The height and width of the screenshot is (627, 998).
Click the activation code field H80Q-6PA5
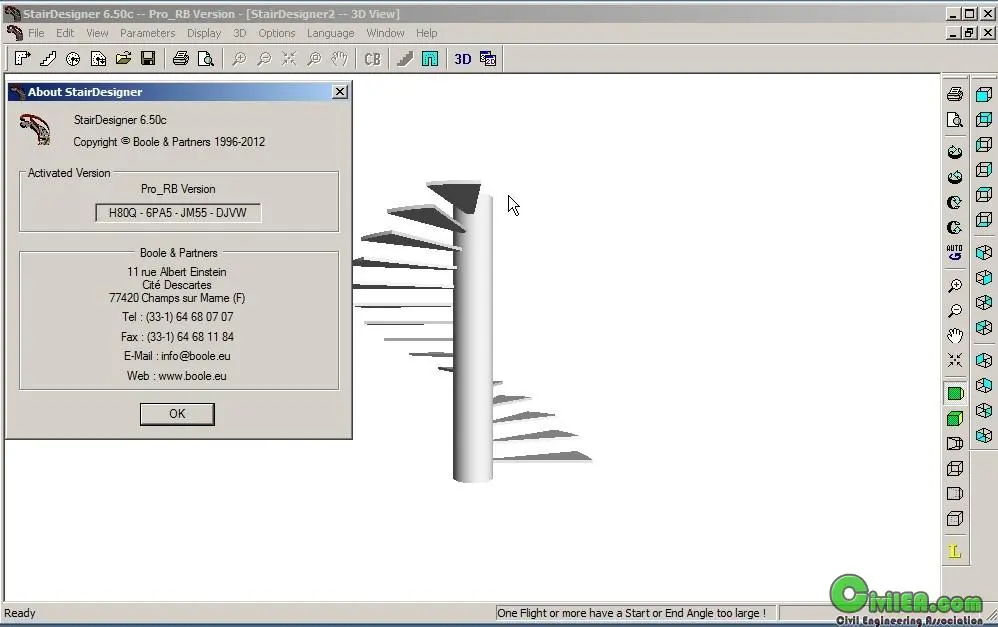coord(178,213)
